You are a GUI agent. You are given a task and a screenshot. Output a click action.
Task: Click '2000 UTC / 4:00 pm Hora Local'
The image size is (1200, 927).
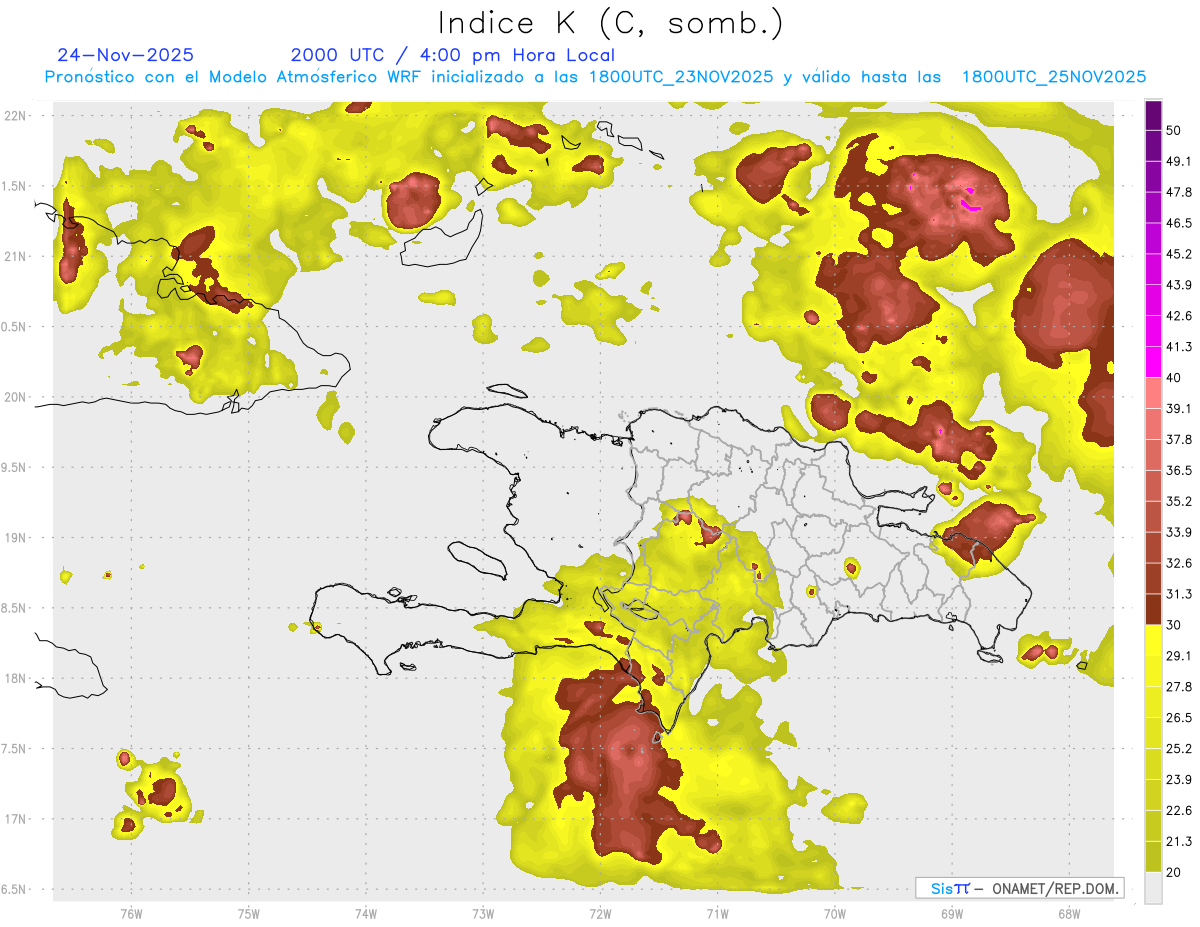(x=452, y=55)
